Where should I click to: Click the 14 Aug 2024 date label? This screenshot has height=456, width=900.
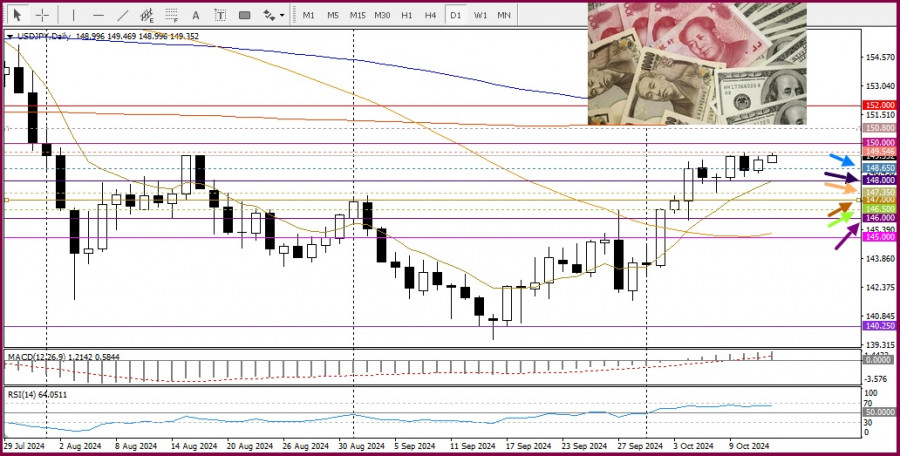click(193, 446)
